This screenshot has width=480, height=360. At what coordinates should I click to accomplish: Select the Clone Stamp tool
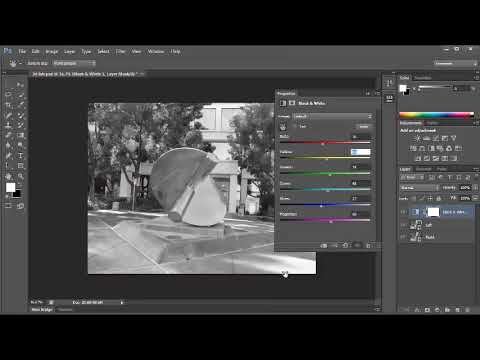pos(9,125)
